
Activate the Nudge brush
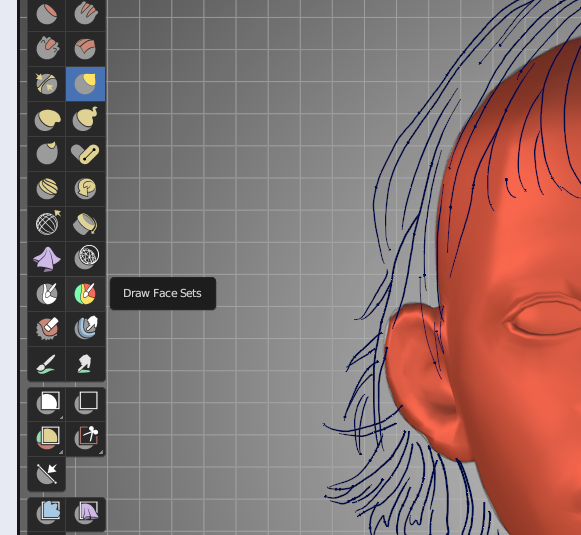pyautogui.click(x=47, y=189)
